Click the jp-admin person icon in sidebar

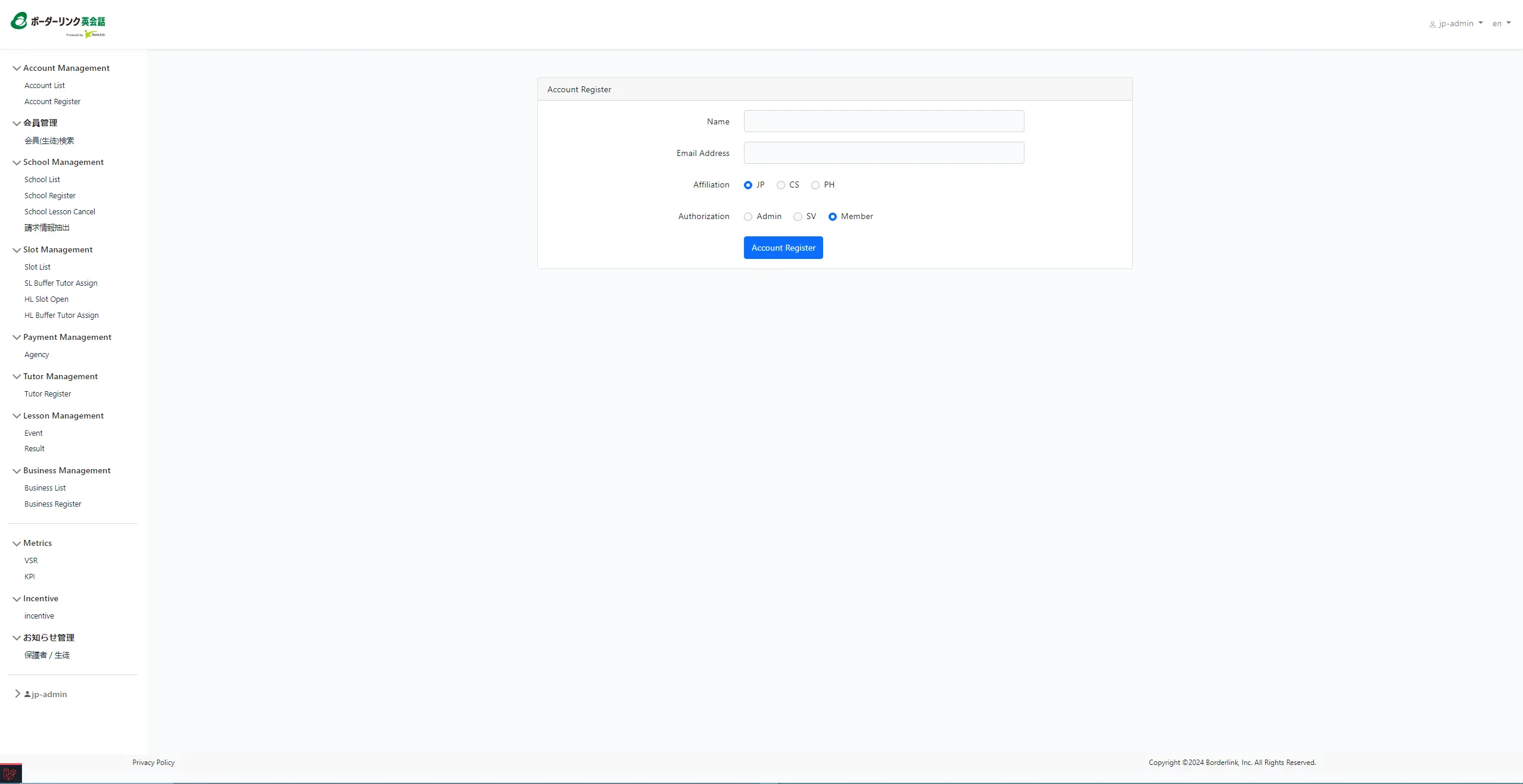point(27,694)
